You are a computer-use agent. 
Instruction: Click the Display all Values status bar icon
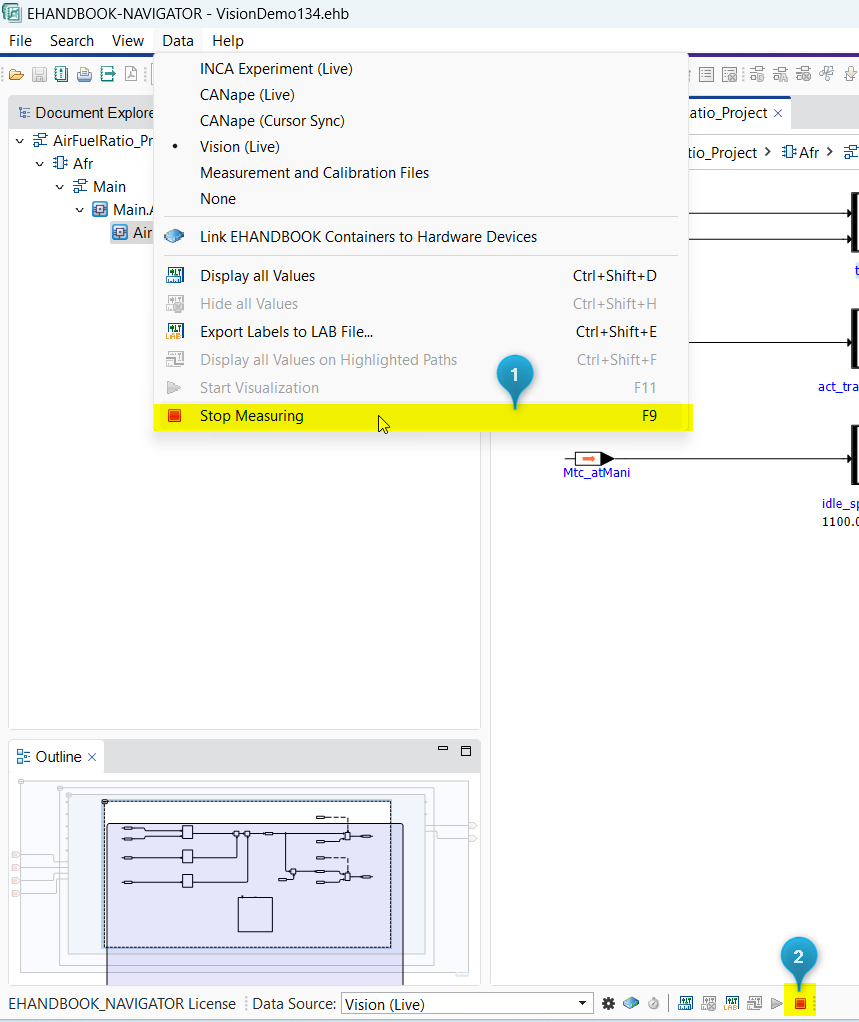[686, 1003]
